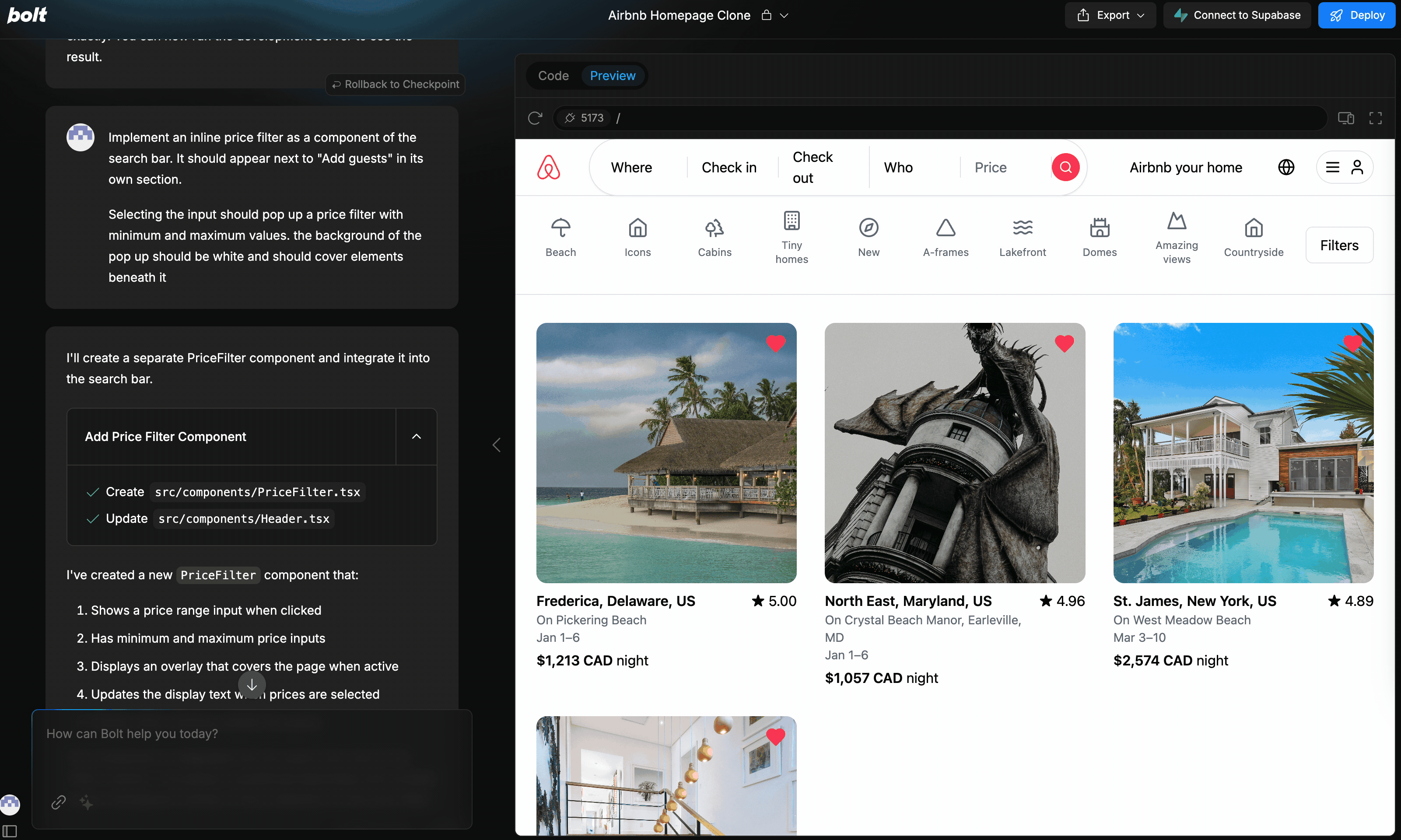Expand the project title dropdown chevron
Viewport: 1401px width, 840px height.
[x=784, y=16]
